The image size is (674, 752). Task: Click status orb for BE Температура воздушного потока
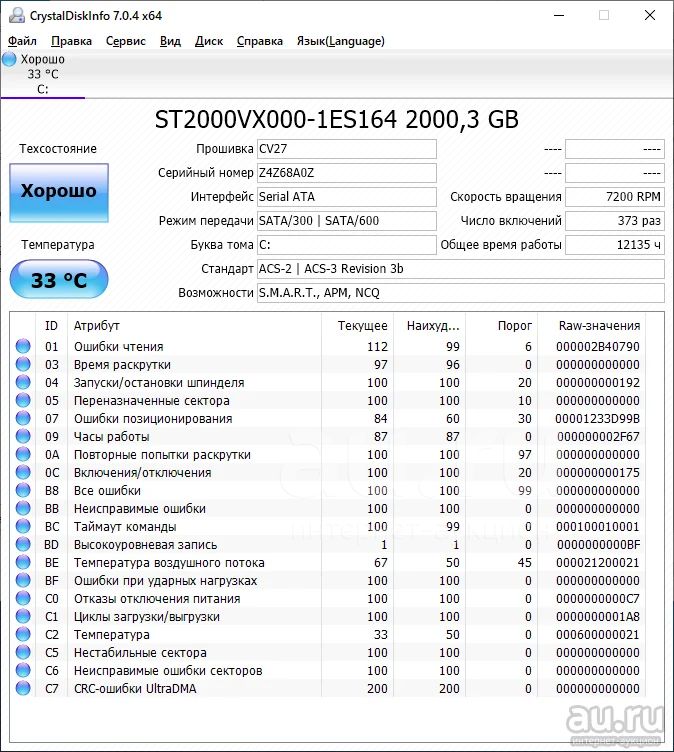coord(23,562)
